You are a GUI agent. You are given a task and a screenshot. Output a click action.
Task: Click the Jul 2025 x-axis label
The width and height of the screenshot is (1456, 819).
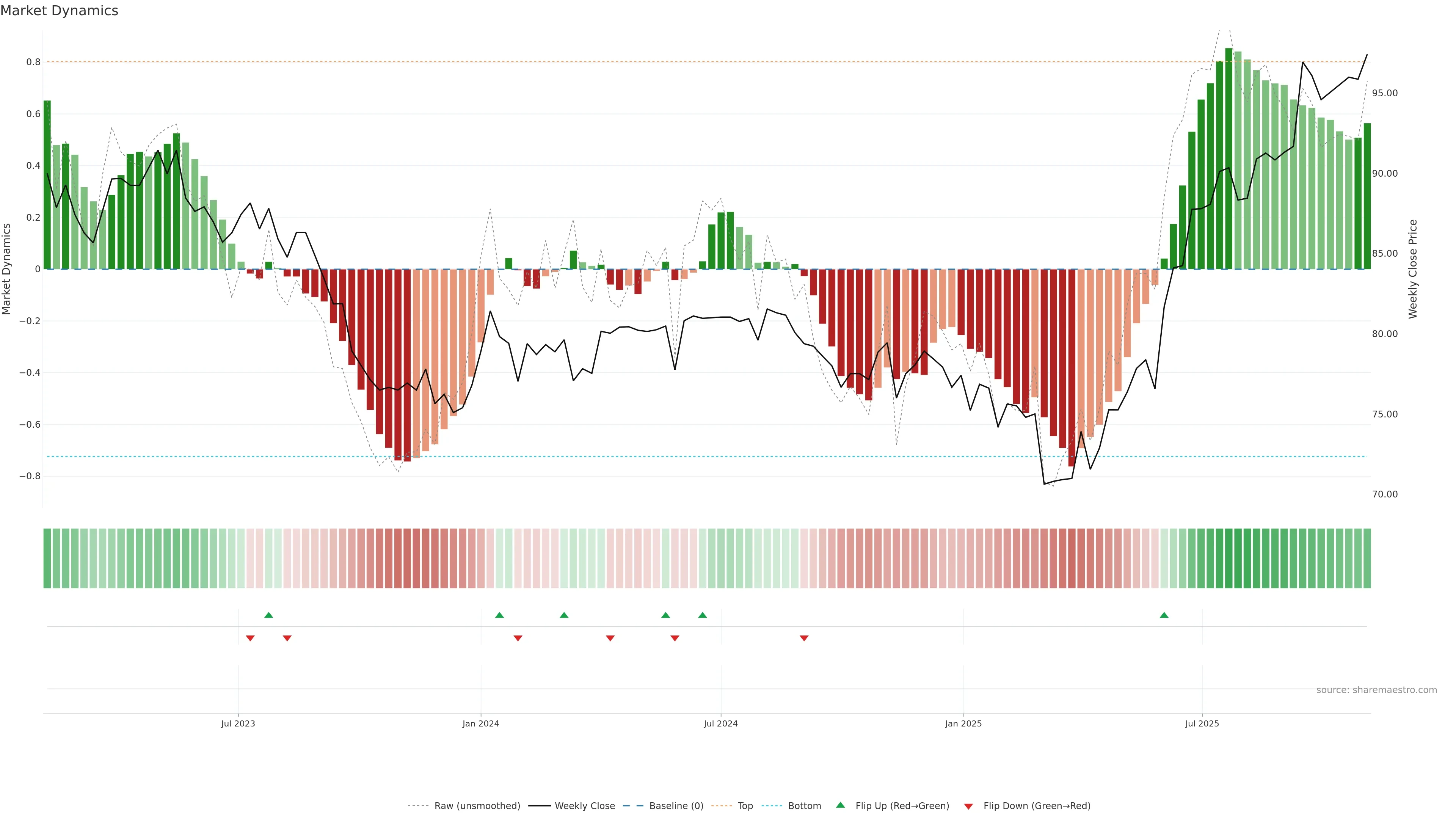point(1202,723)
